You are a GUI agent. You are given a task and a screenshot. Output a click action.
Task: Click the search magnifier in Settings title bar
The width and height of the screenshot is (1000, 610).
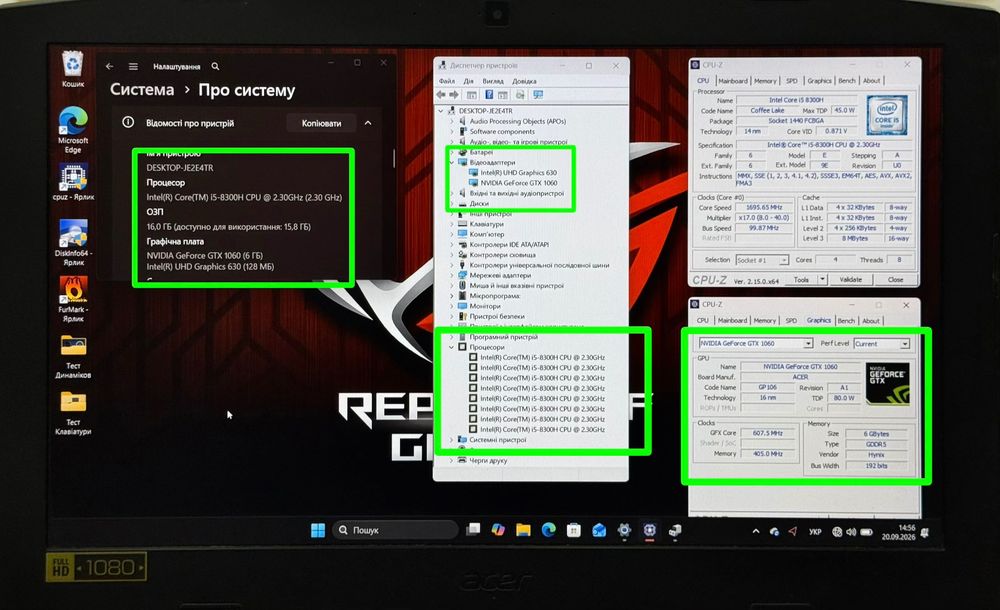pyautogui.click(x=216, y=66)
